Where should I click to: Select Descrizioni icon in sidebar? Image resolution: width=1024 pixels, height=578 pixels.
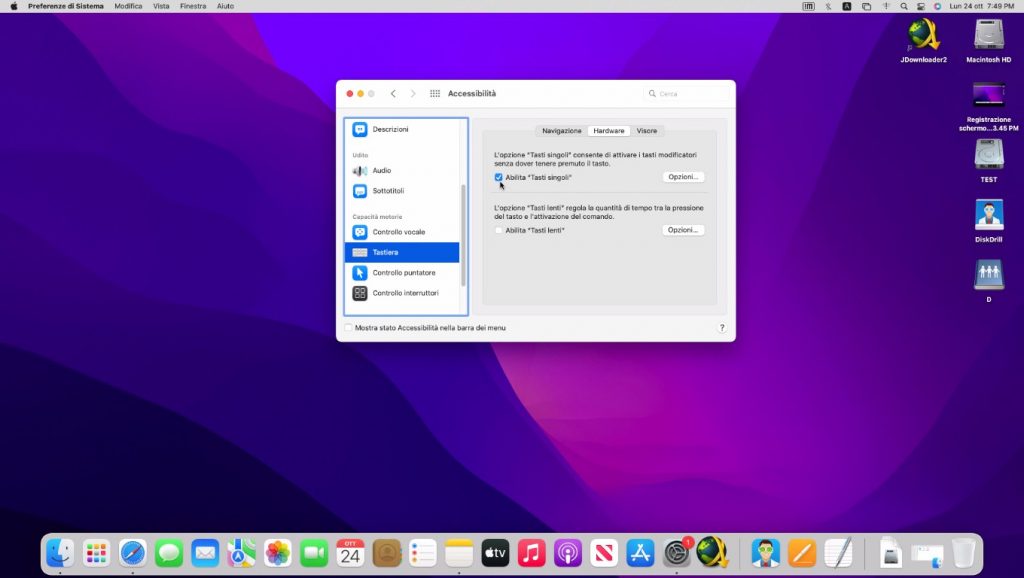tap(360, 130)
